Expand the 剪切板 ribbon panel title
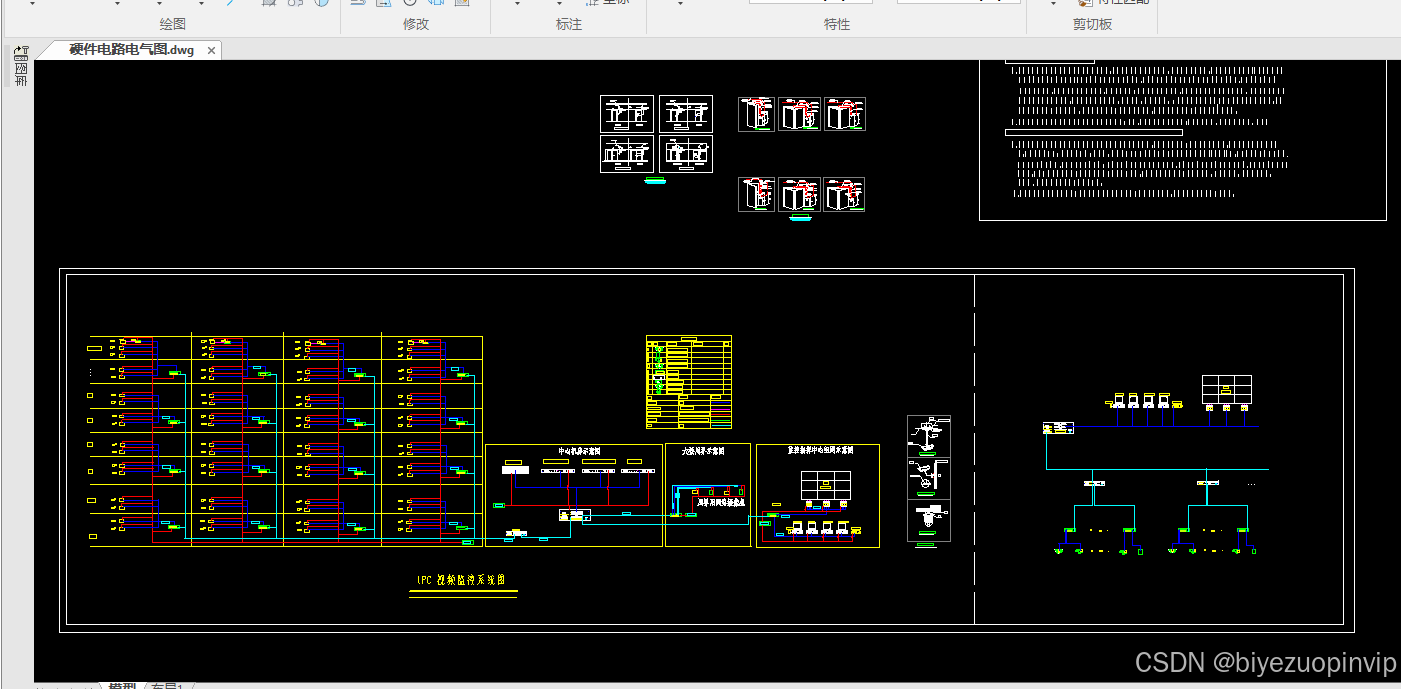Image resolution: width=1401 pixels, height=689 pixels. 1093,24
